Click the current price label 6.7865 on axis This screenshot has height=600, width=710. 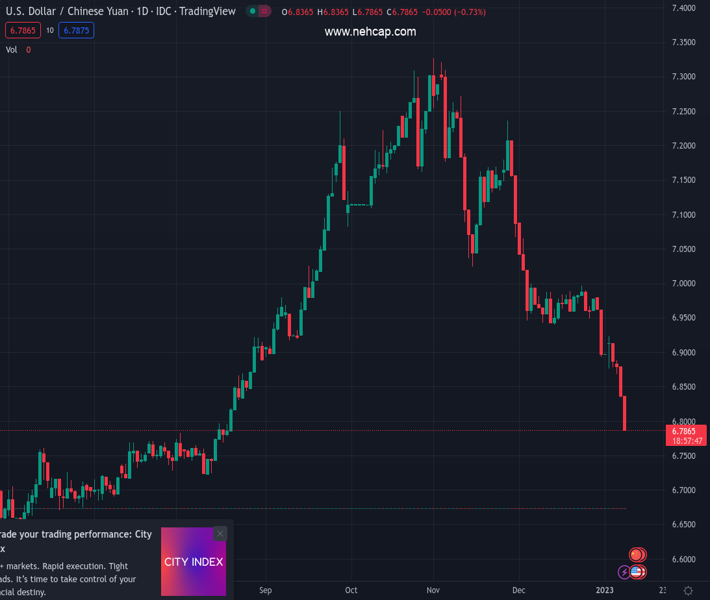click(x=686, y=436)
